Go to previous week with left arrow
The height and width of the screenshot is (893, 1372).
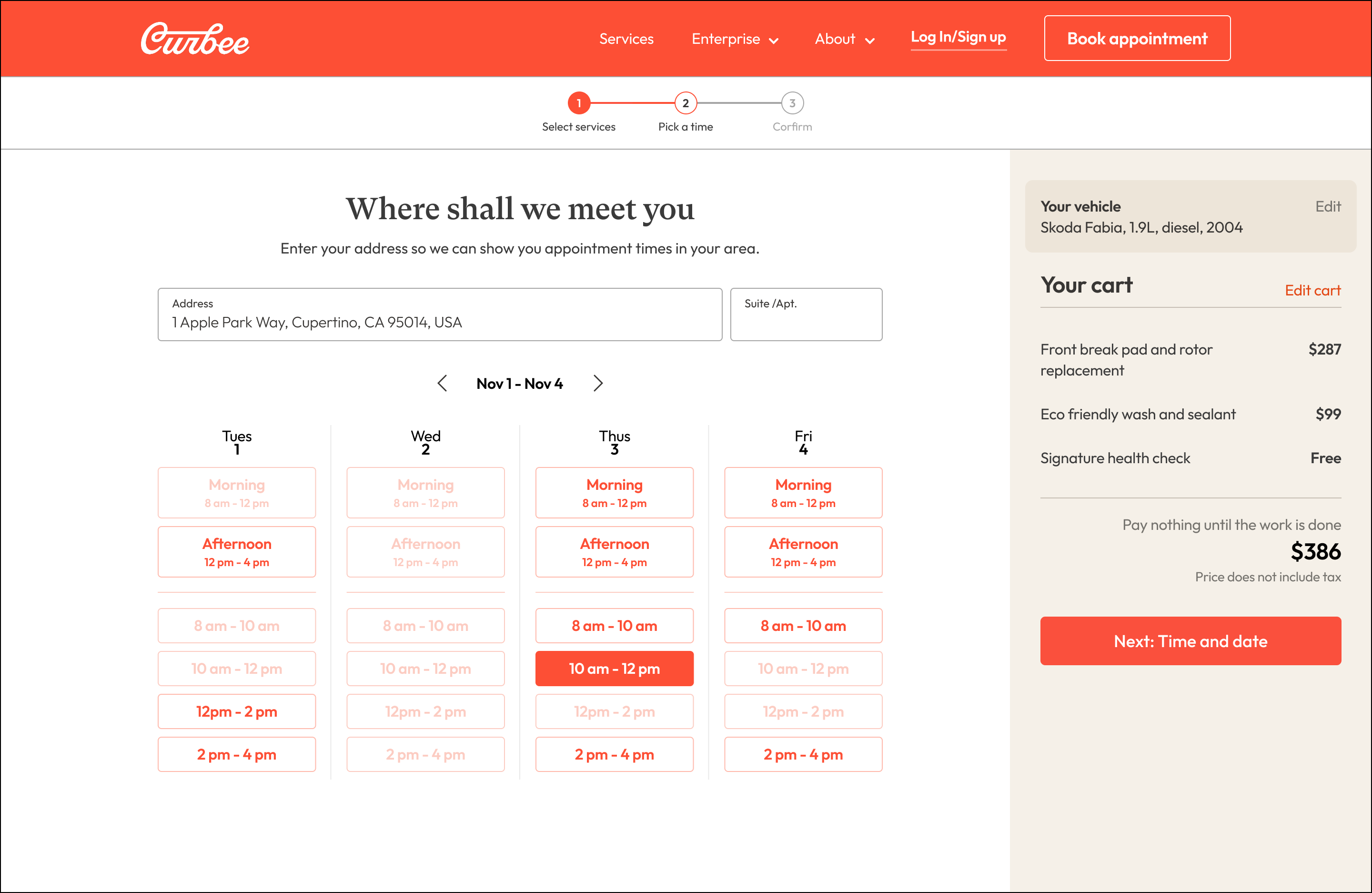[442, 384]
